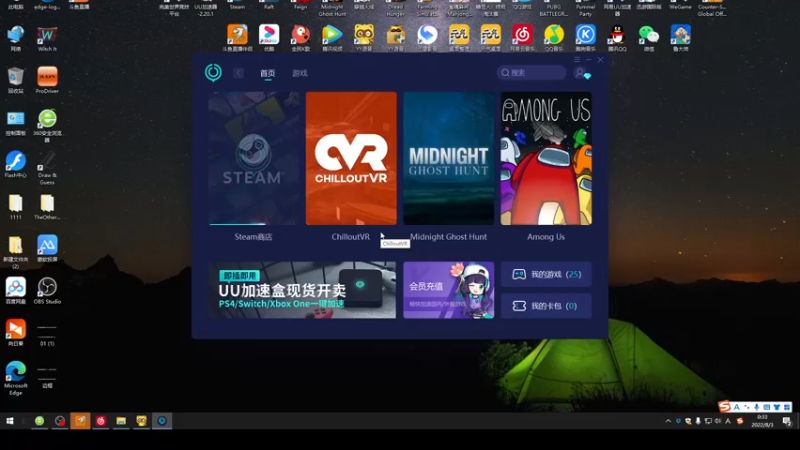The height and width of the screenshot is (450, 800).
Task: Open the Windows Start button
Action: [x=10, y=421]
